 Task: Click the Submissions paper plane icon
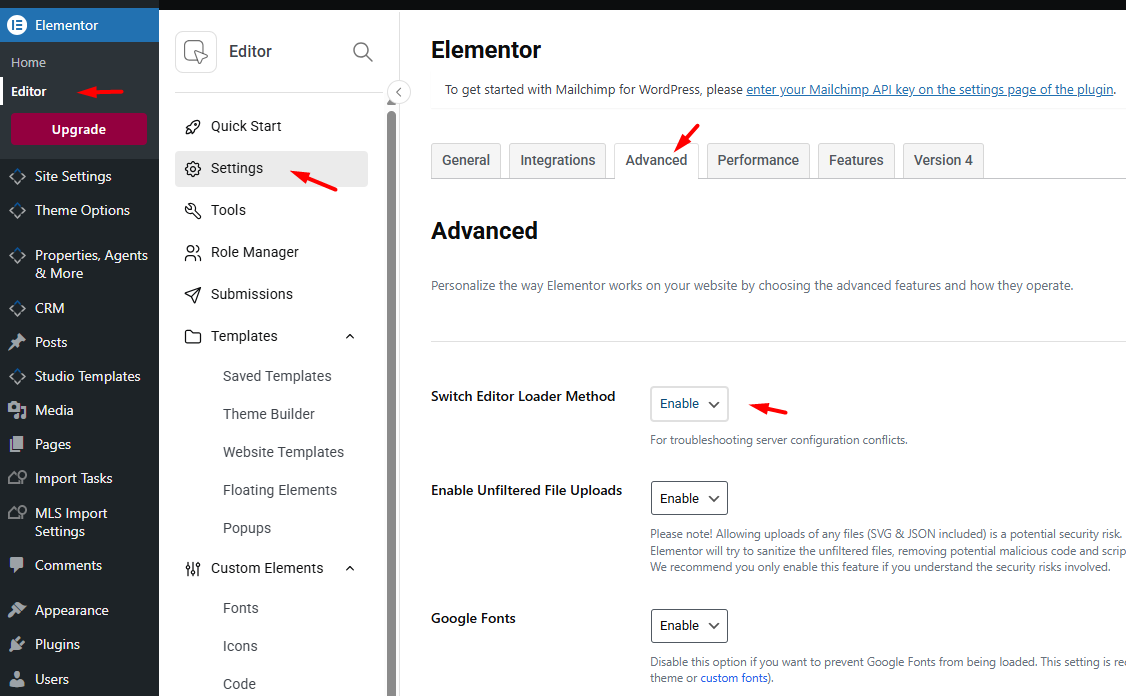click(193, 295)
